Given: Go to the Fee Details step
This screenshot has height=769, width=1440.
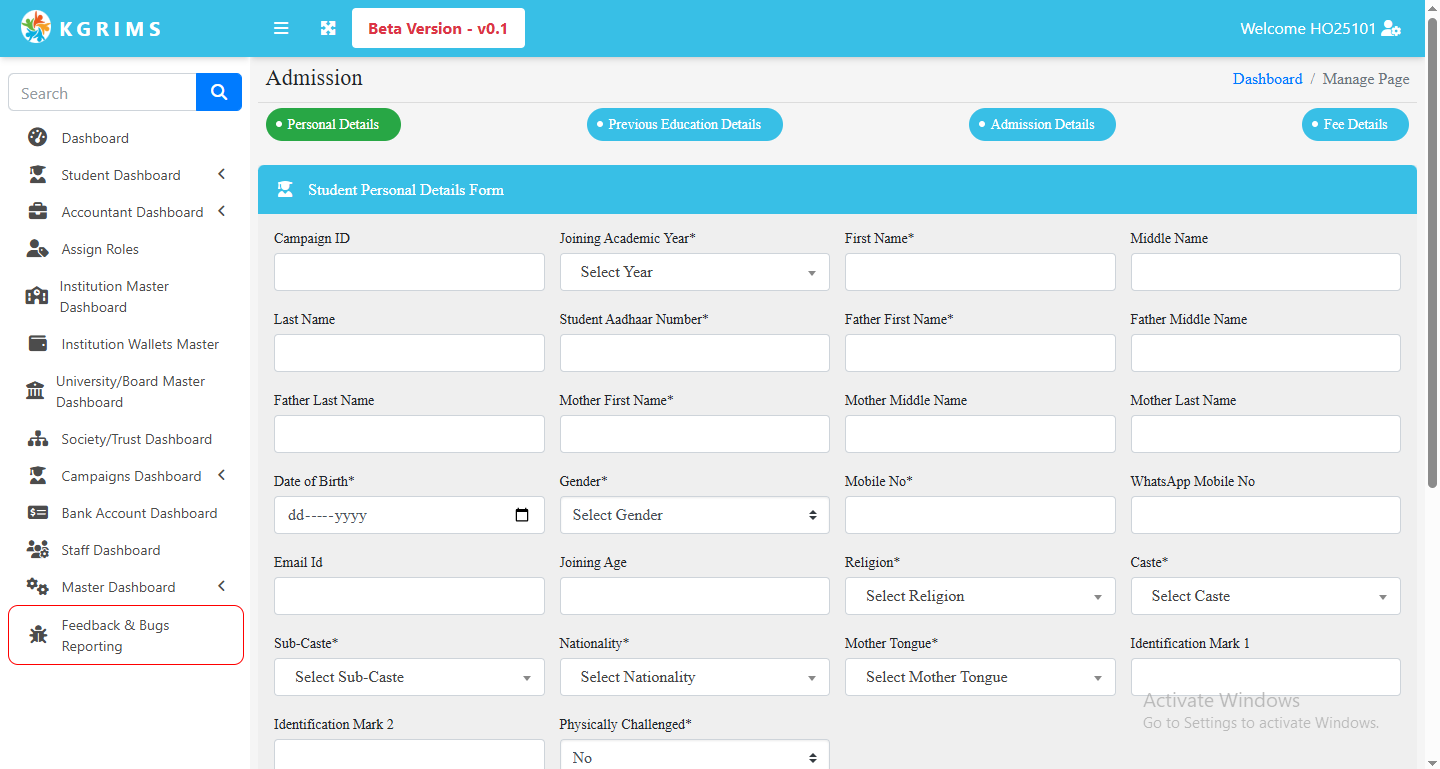Looking at the screenshot, I should click(1354, 125).
